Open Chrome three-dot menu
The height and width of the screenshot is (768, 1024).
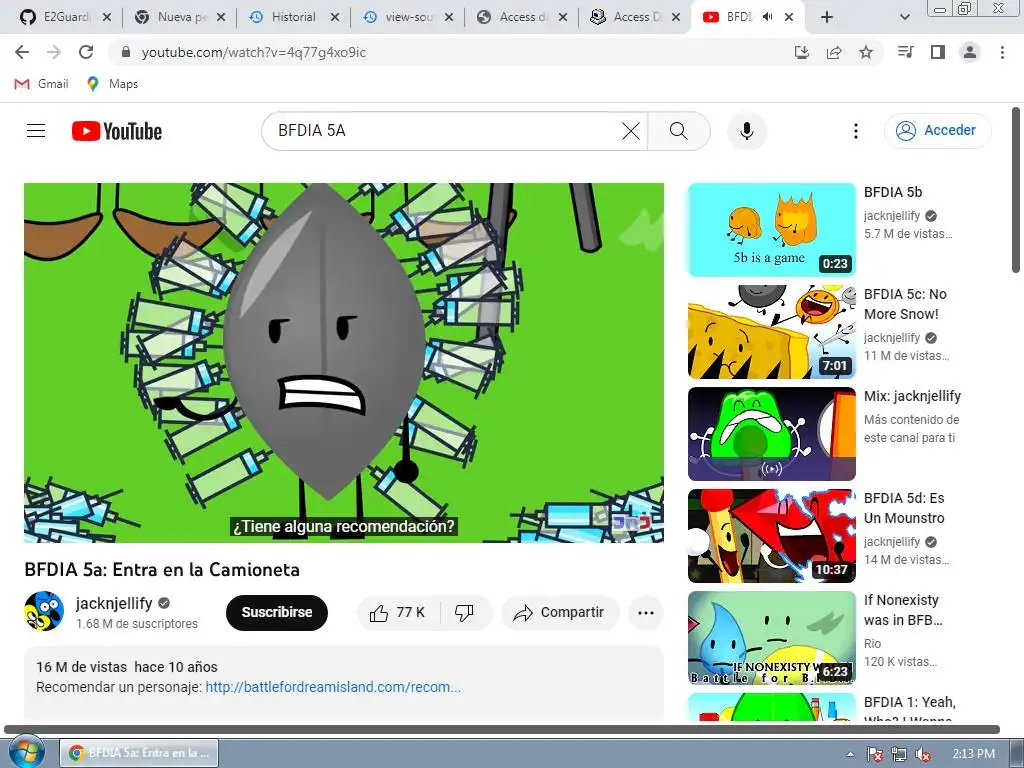(x=1002, y=52)
